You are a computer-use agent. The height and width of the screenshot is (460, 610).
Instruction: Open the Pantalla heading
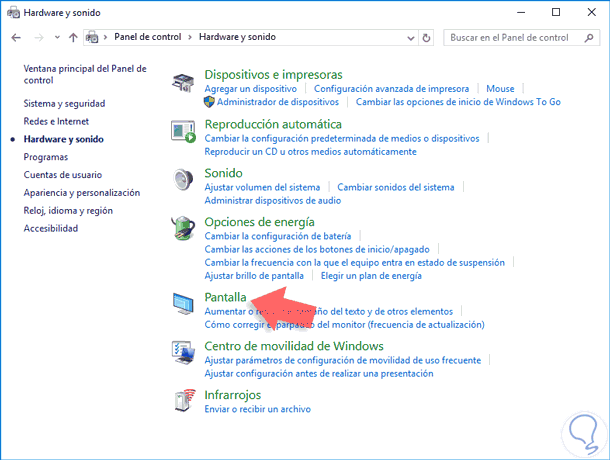[225, 297]
